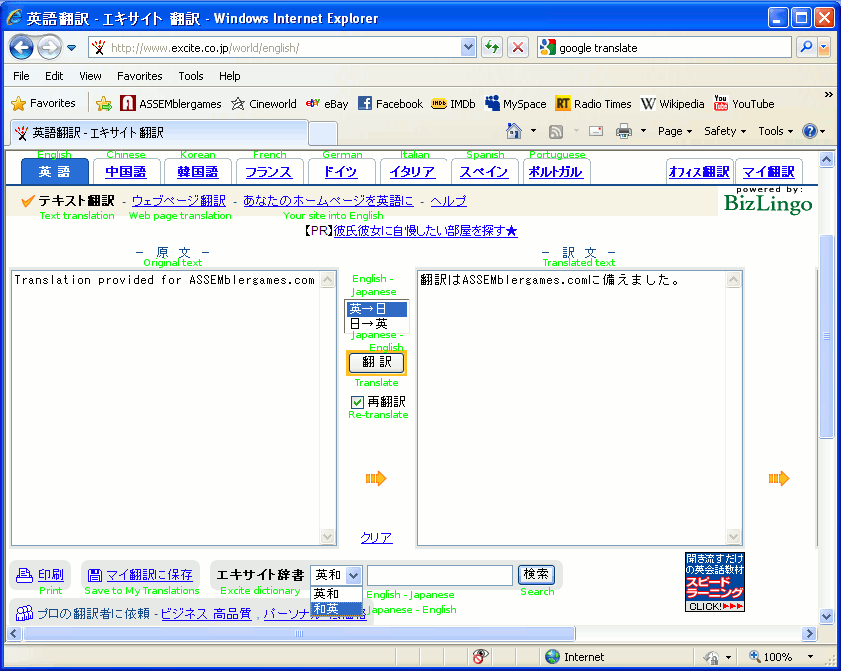Click the Home page icon

[x=514, y=131]
